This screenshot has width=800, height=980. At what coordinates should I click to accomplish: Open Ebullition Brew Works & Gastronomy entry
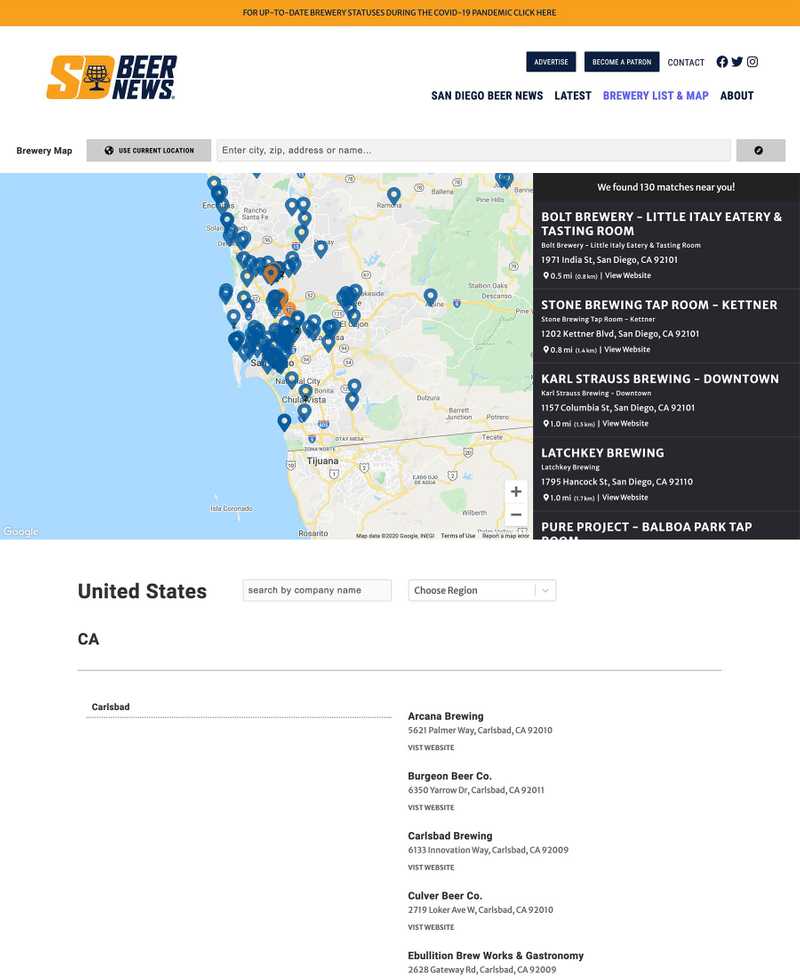496,956
